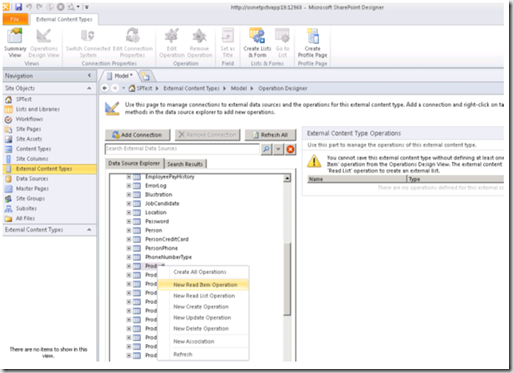Screen dimensions: 513x373
Task: Expand the JobCandidate table node
Action: [129, 203]
